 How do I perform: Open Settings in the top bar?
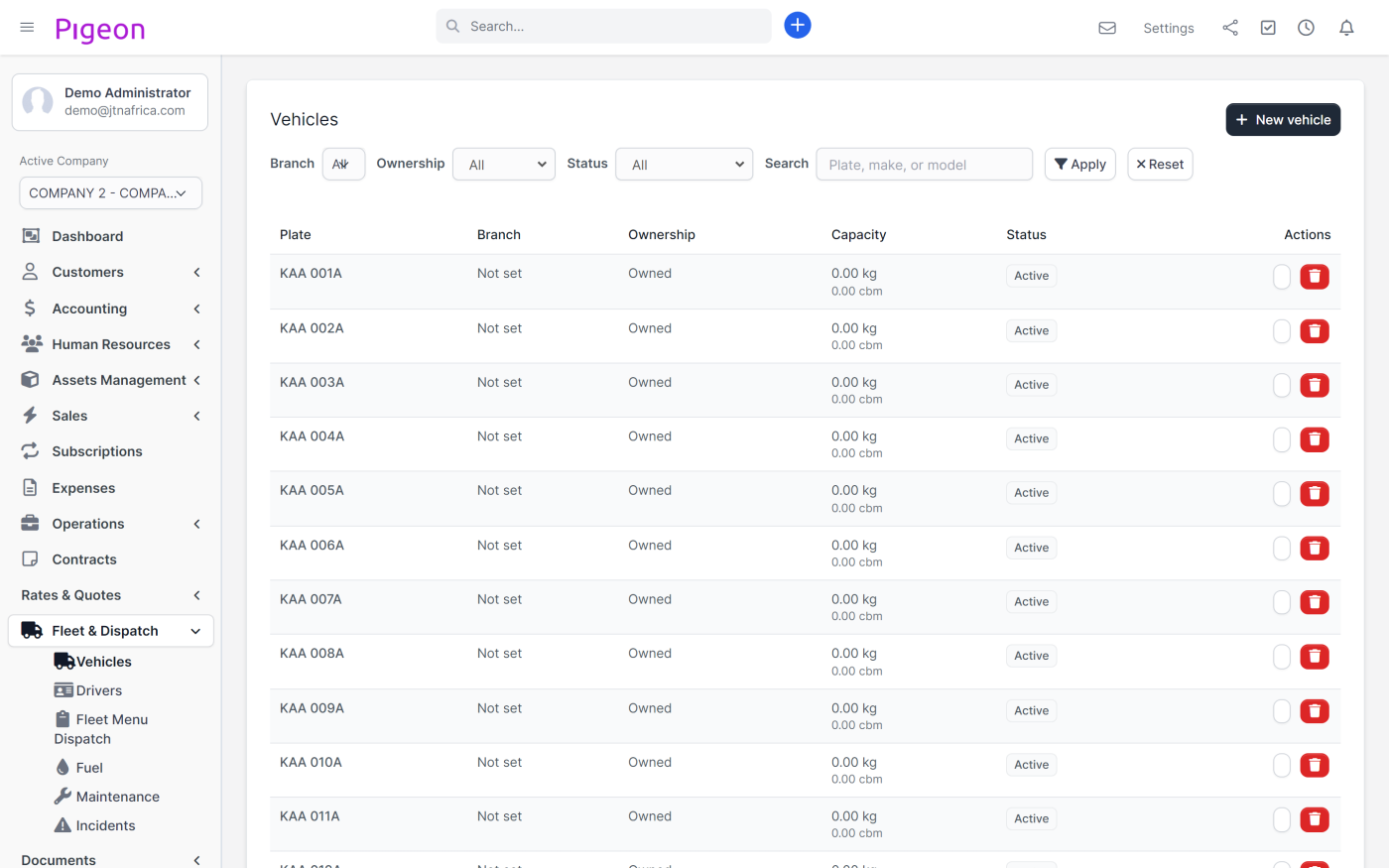pos(1169,28)
